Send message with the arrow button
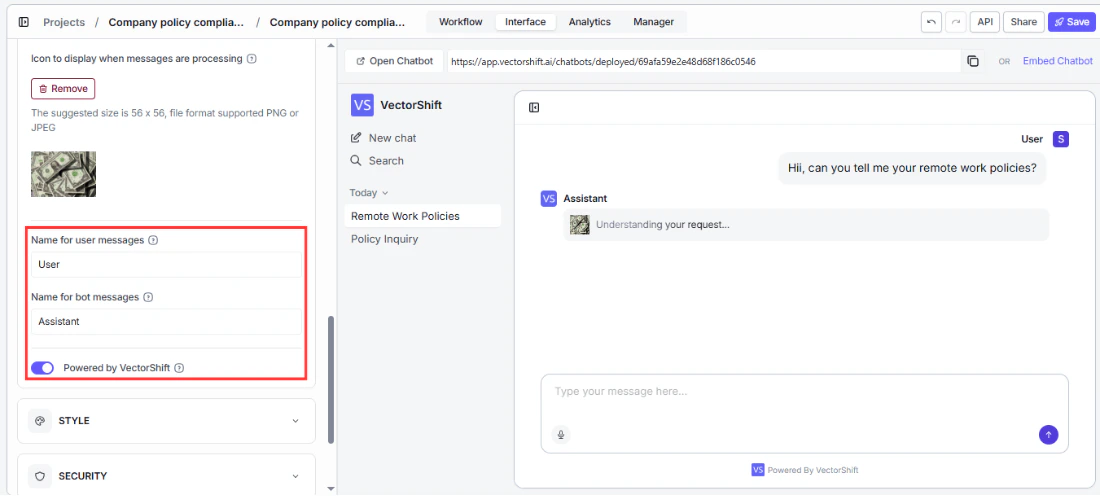Image resolution: width=1100 pixels, height=500 pixels. 1048,435
